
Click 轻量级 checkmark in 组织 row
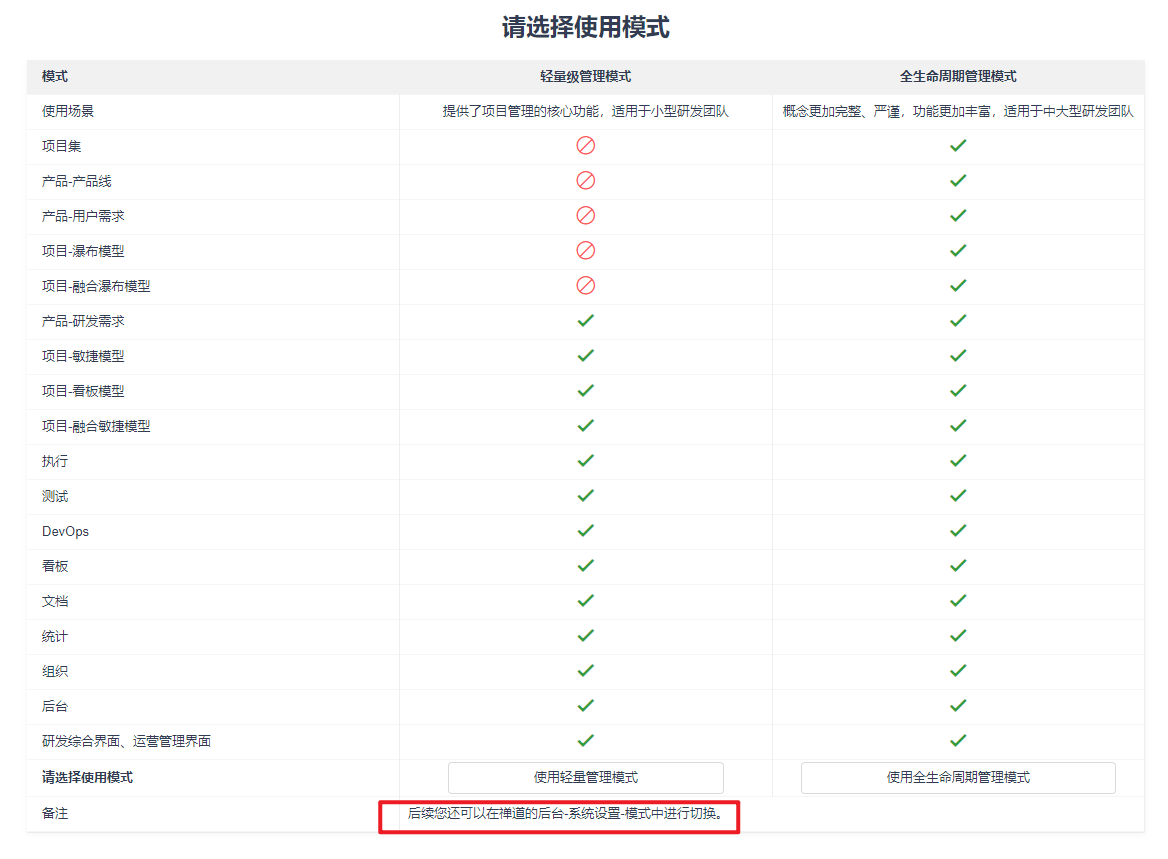(x=585, y=671)
